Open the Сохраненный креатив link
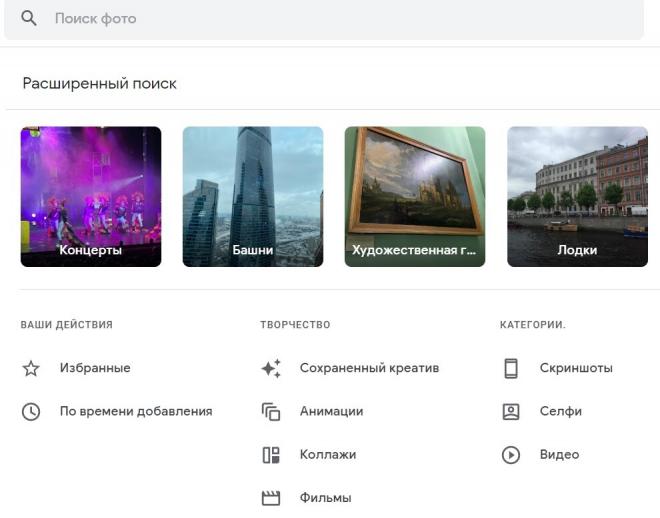This screenshot has height=518, width=660. point(370,368)
